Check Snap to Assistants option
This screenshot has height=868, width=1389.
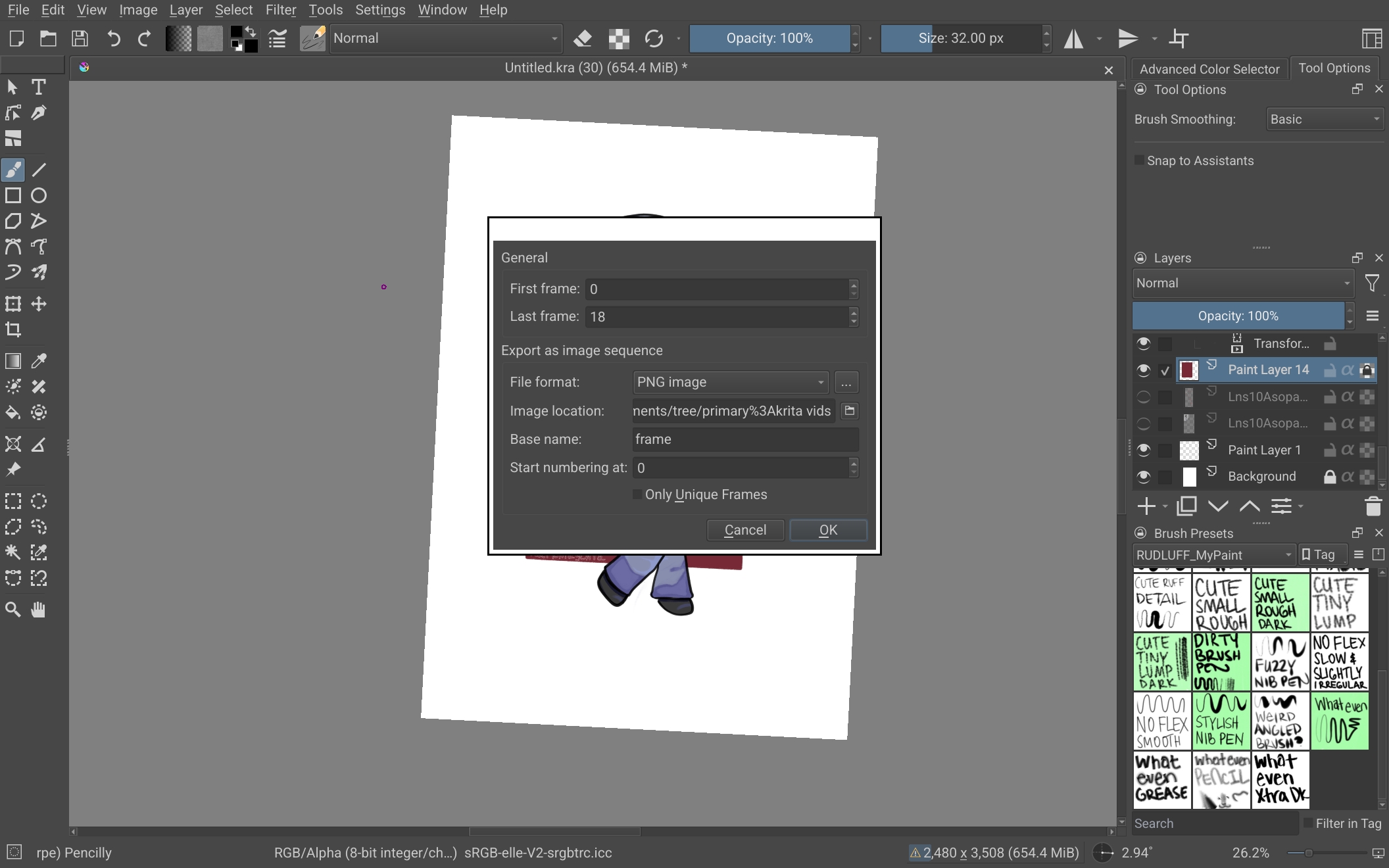point(1139,160)
